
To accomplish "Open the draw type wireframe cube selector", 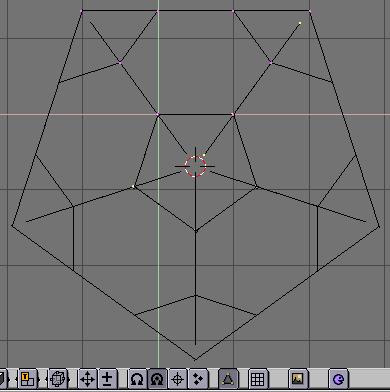I will [58, 379].
